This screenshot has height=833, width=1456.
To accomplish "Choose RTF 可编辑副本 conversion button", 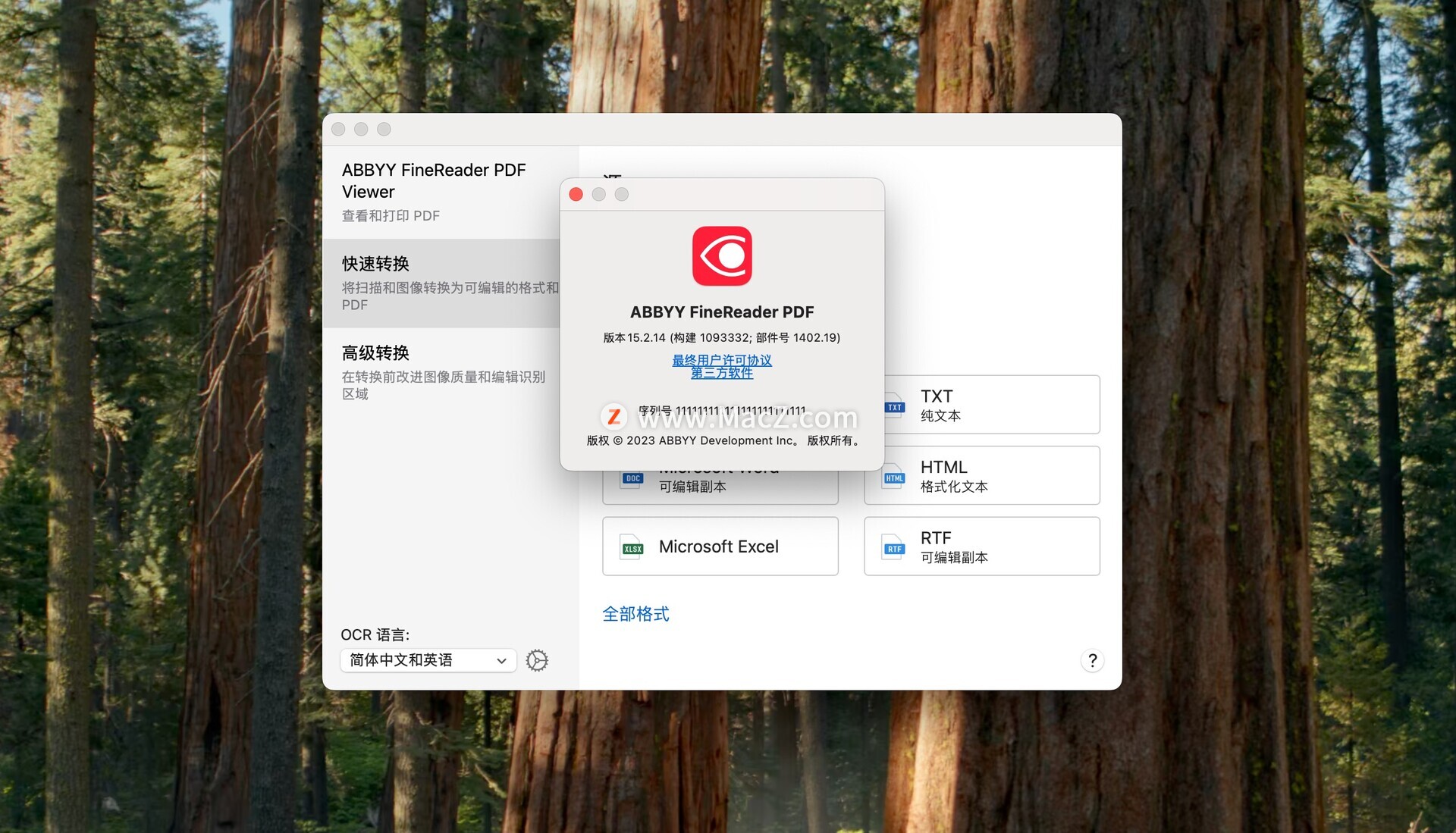I will (981, 546).
